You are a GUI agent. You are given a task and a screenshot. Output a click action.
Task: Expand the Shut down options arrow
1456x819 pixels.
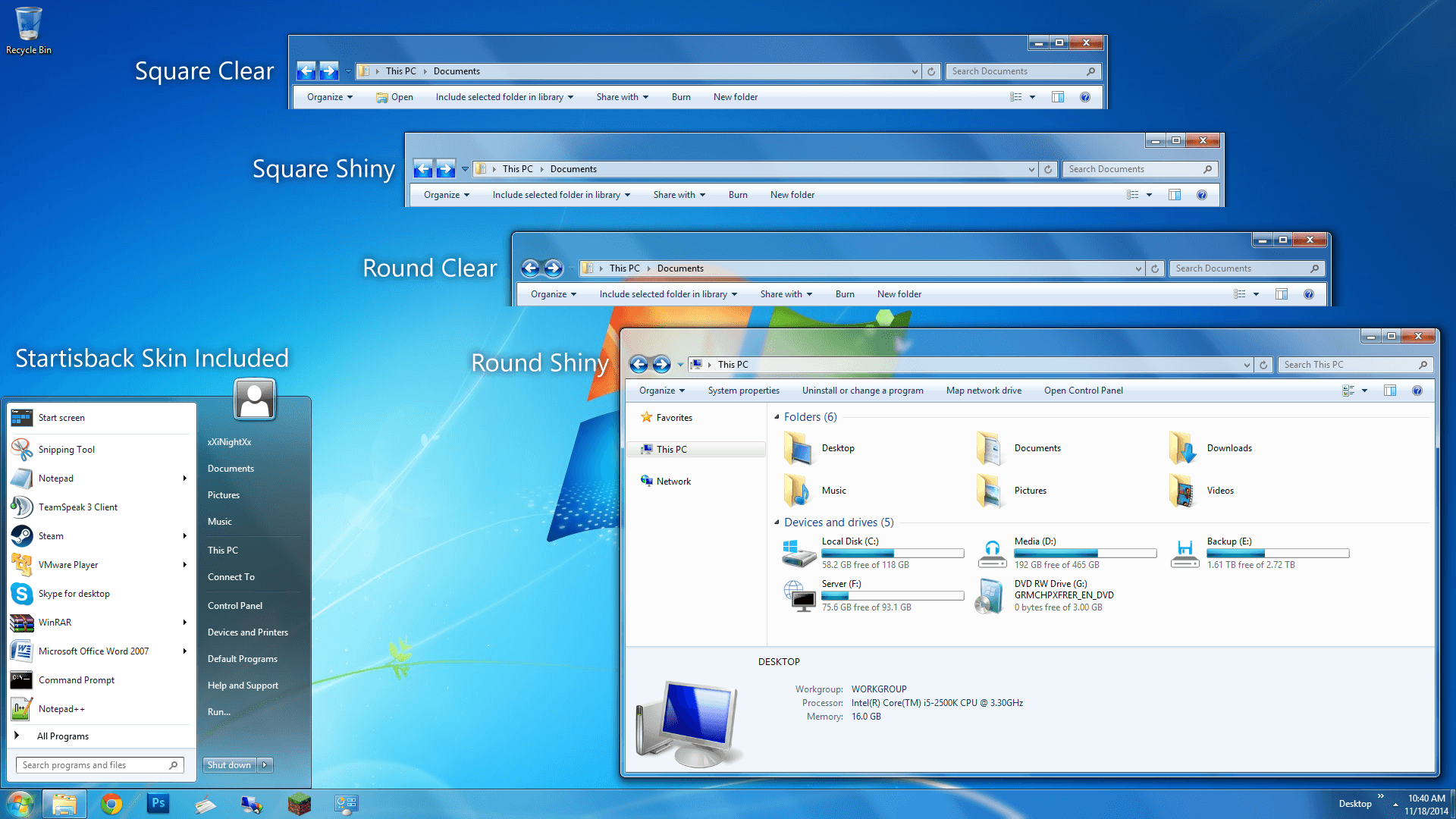point(265,765)
